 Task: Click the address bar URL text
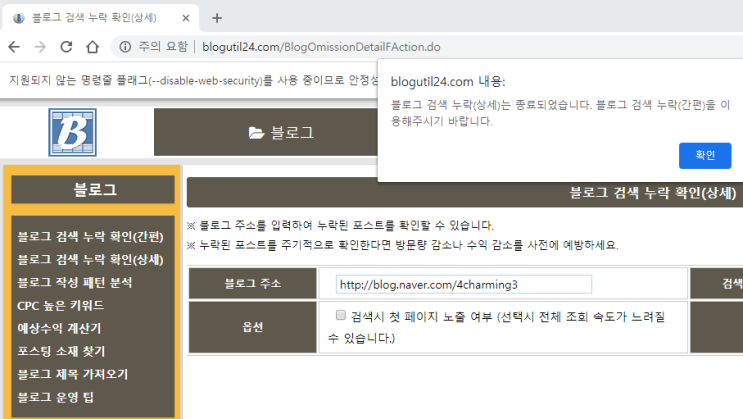tap(321, 47)
